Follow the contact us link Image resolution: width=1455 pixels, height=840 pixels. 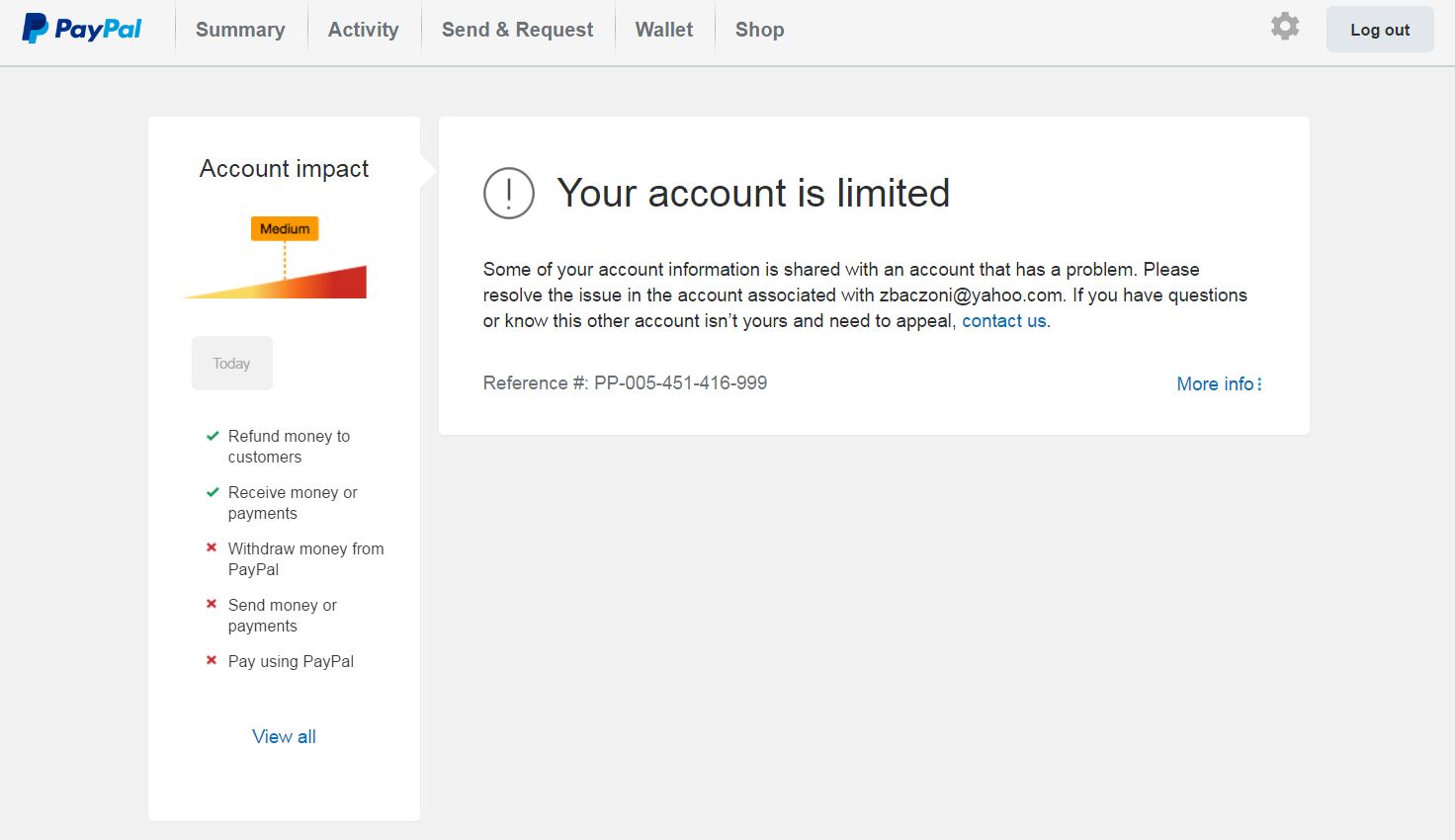pyautogui.click(x=1004, y=321)
